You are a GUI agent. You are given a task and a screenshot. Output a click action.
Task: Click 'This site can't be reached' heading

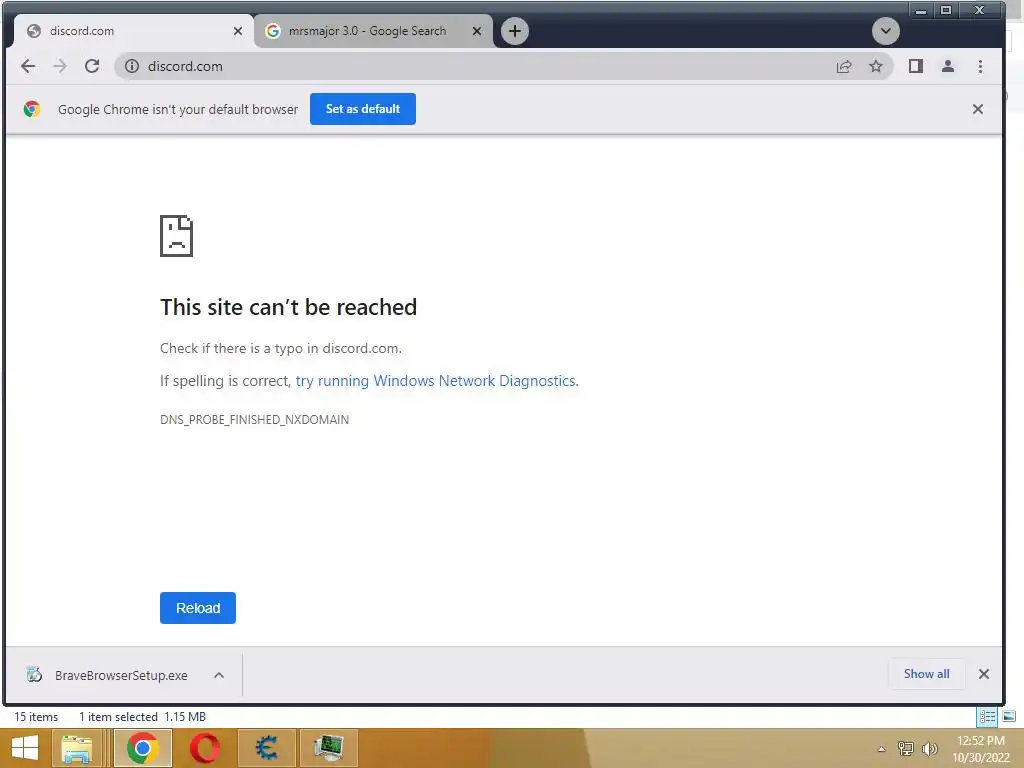[288, 307]
